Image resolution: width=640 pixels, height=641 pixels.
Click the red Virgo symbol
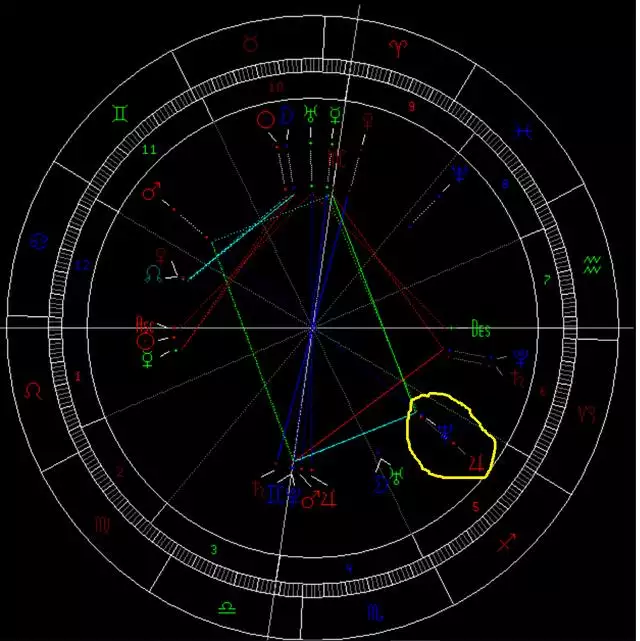[x=103, y=523]
